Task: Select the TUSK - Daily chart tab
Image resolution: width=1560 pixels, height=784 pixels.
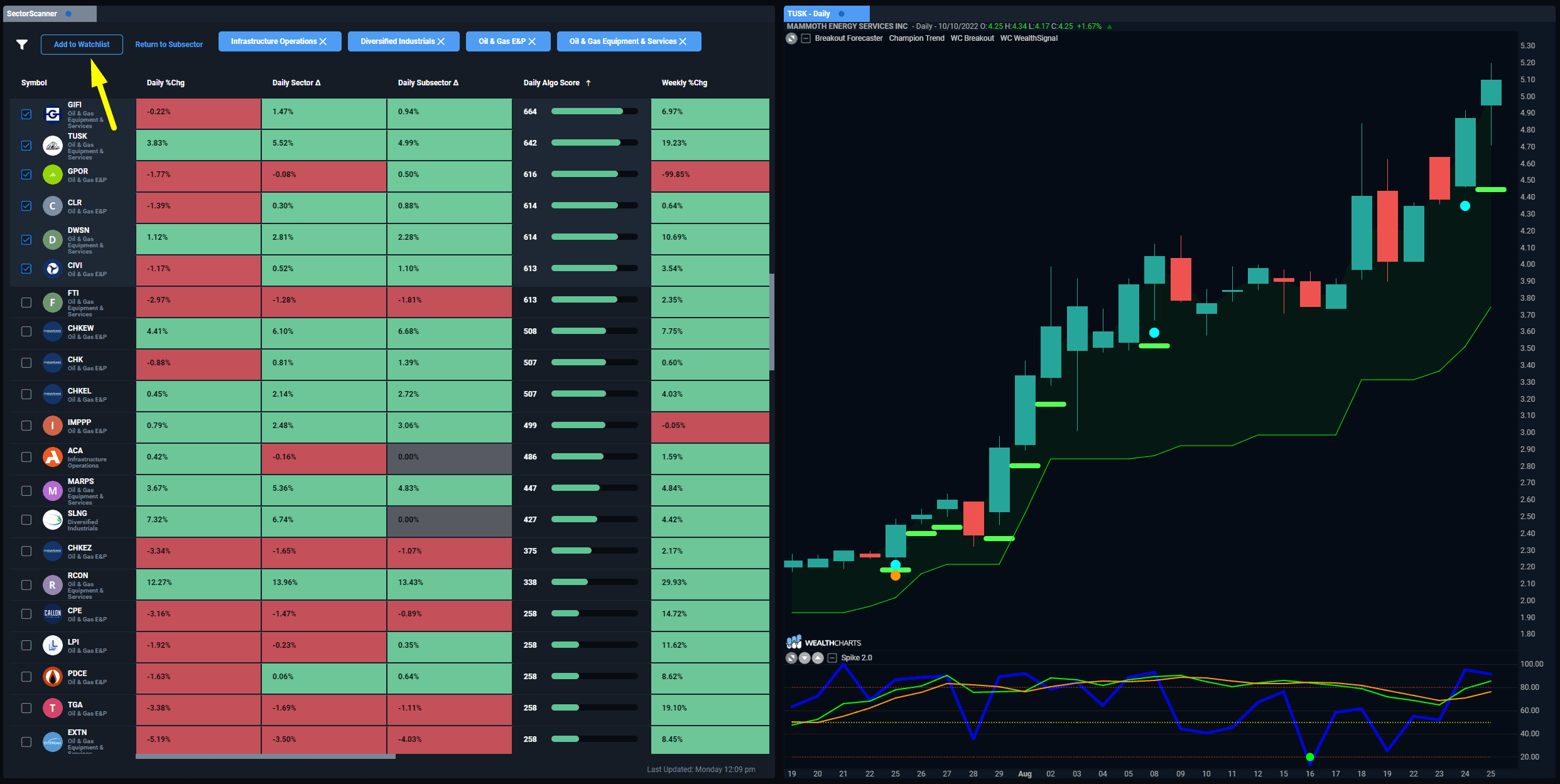Action: pyautogui.click(x=826, y=14)
